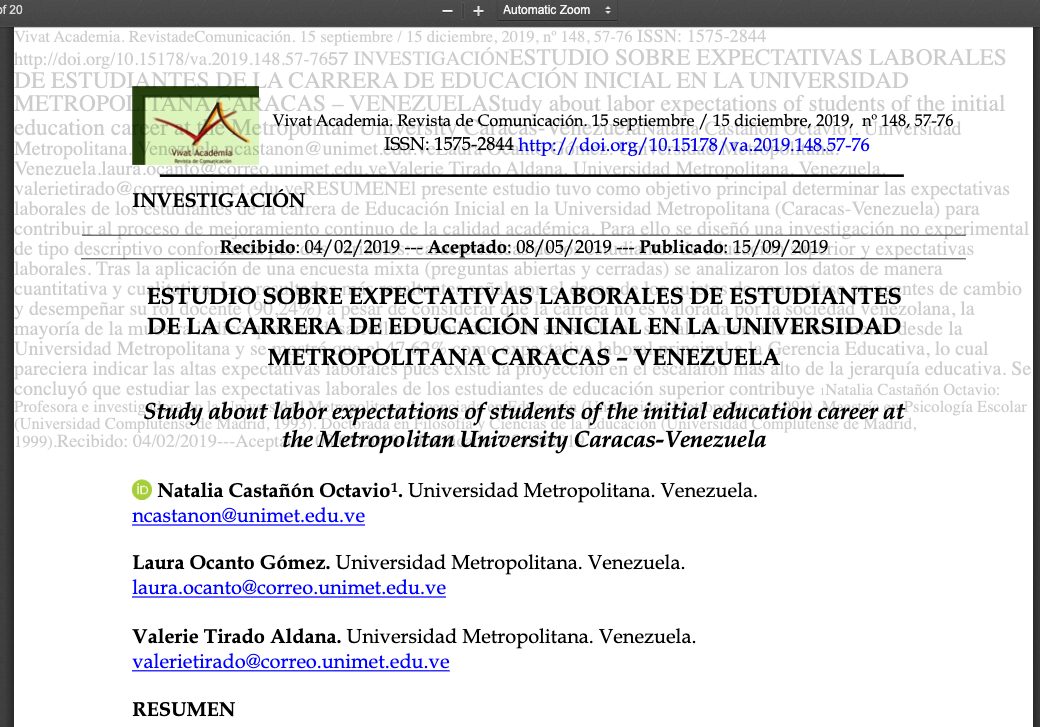
Task: Click "the Metropolitan University Caracas-Venezuela" subtitle line
Action: [524, 440]
